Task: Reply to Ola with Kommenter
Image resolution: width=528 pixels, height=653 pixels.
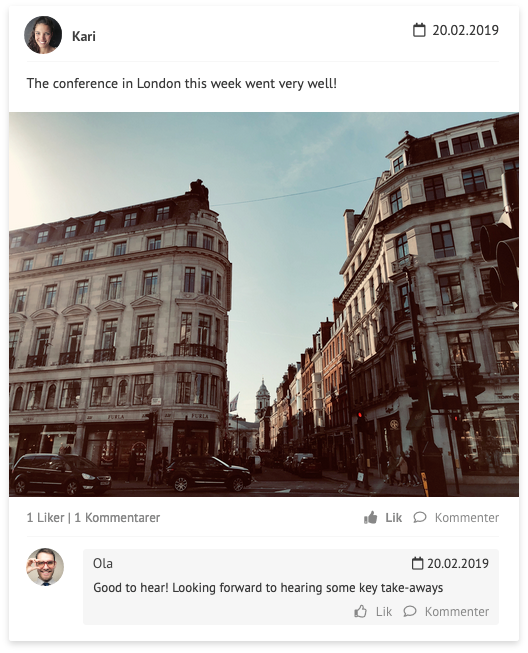Action: point(457,612)
